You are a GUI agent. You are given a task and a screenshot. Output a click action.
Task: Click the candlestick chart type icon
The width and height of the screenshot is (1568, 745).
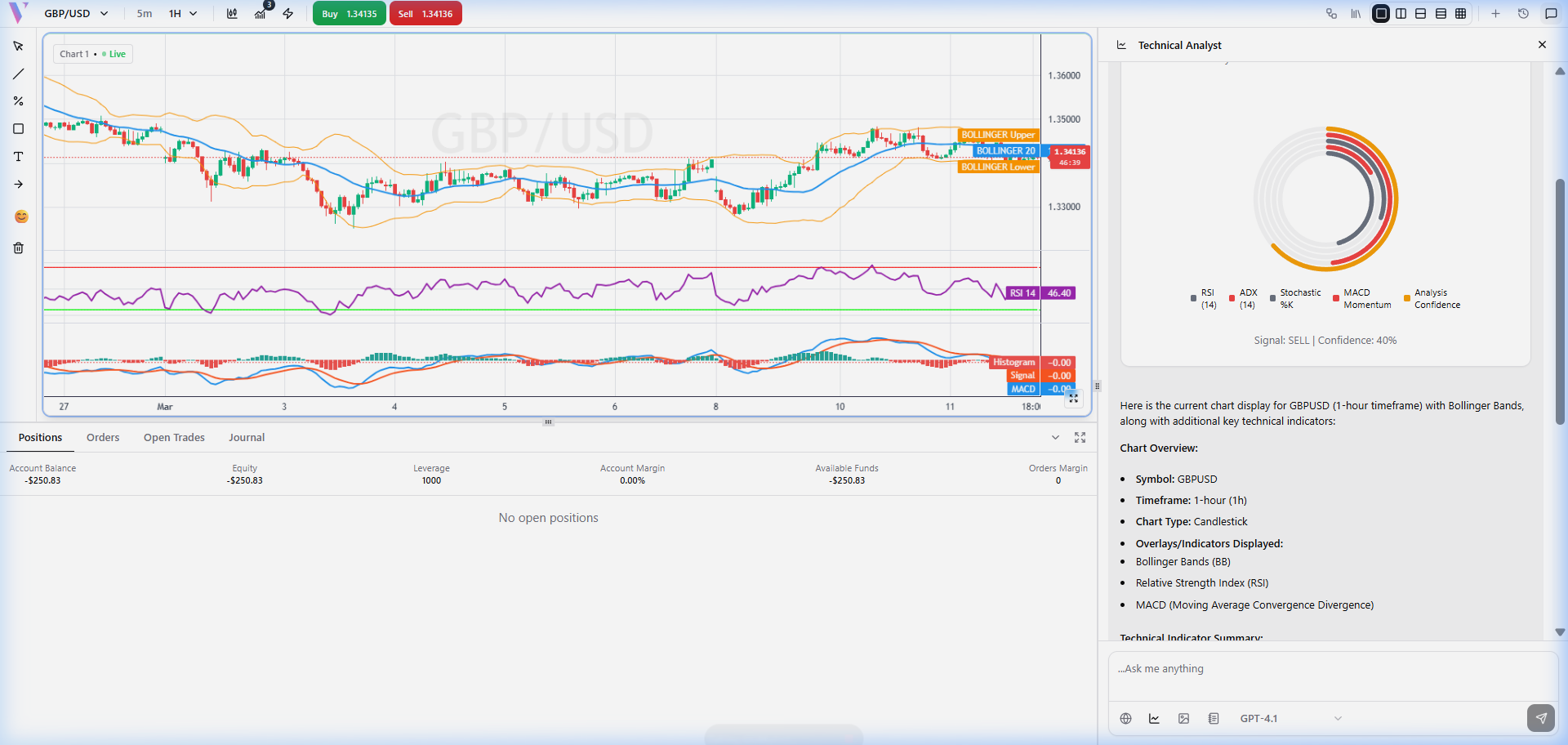232,14
